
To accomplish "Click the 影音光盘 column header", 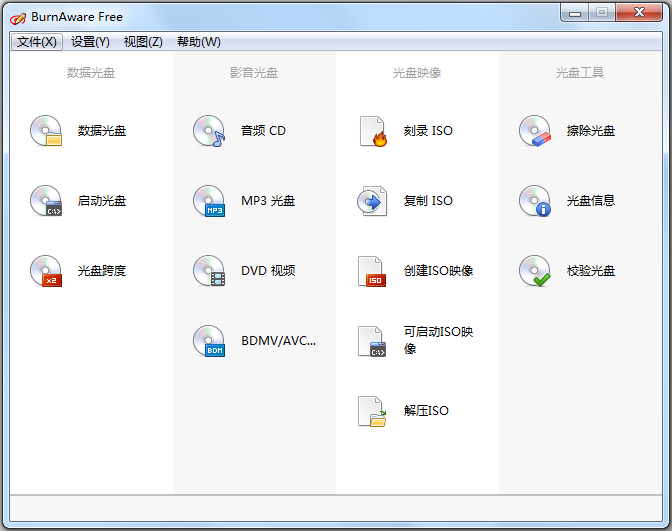I will click(x=254, y=73).
